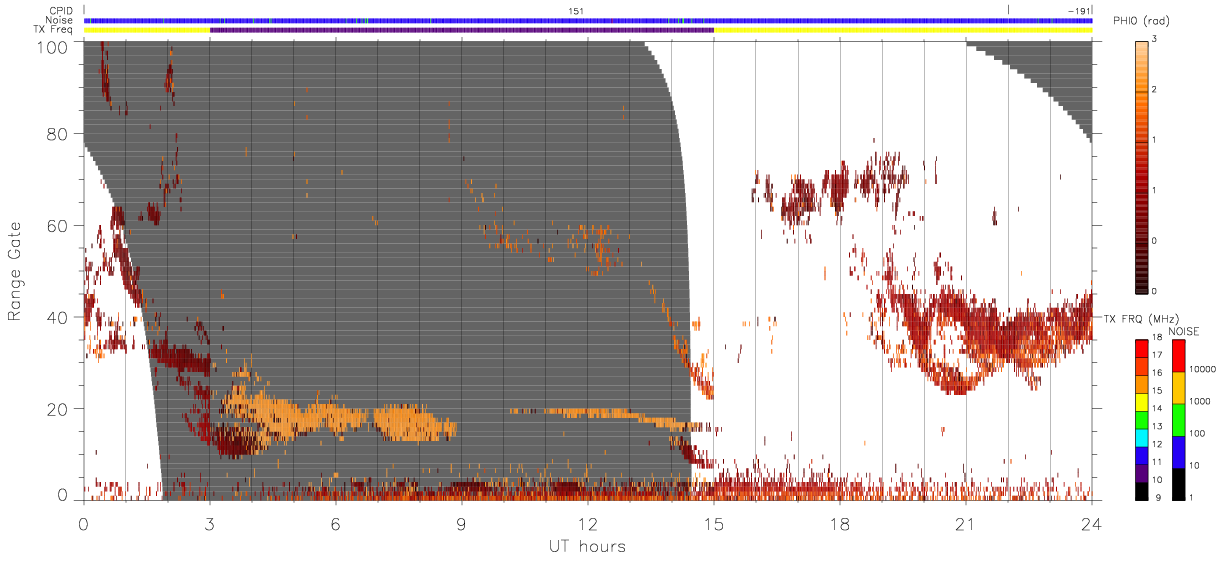This screenshot has width=1228, height=567.
Task: Click the '2' tick on PHI0 colorbar
Action: pos(1154,91)
